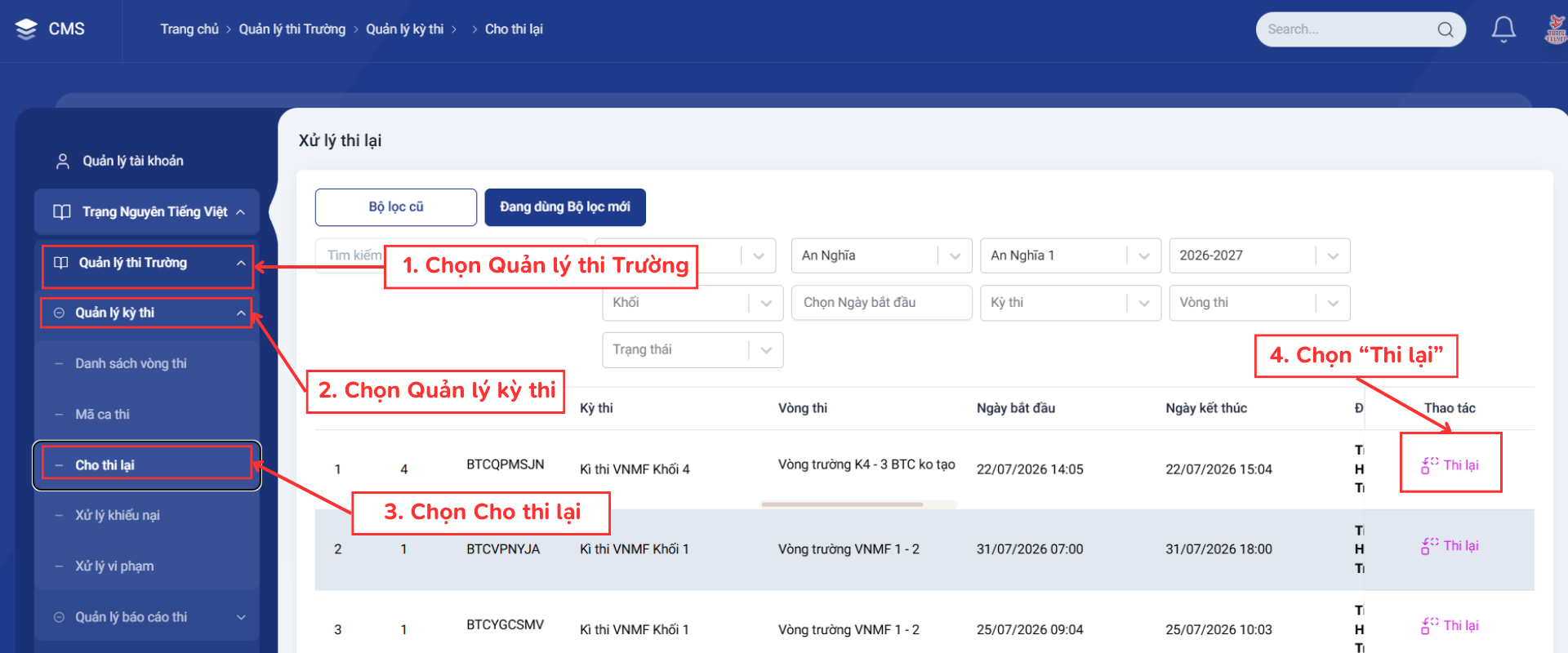Click the Bộ lọc cũ button
This screenshot has height=653, width=1568.
tap(396, 207)
